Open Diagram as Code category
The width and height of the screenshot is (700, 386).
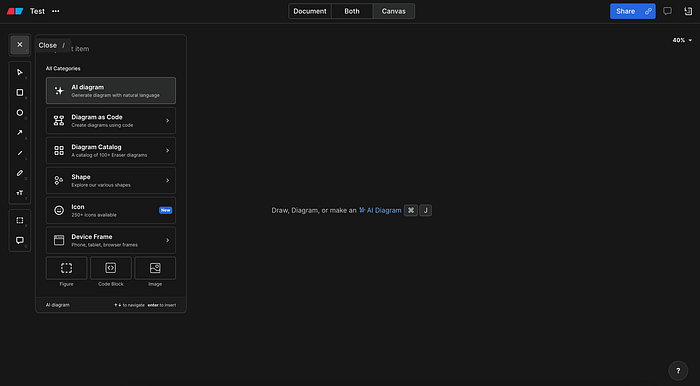(x=111, y=120)
